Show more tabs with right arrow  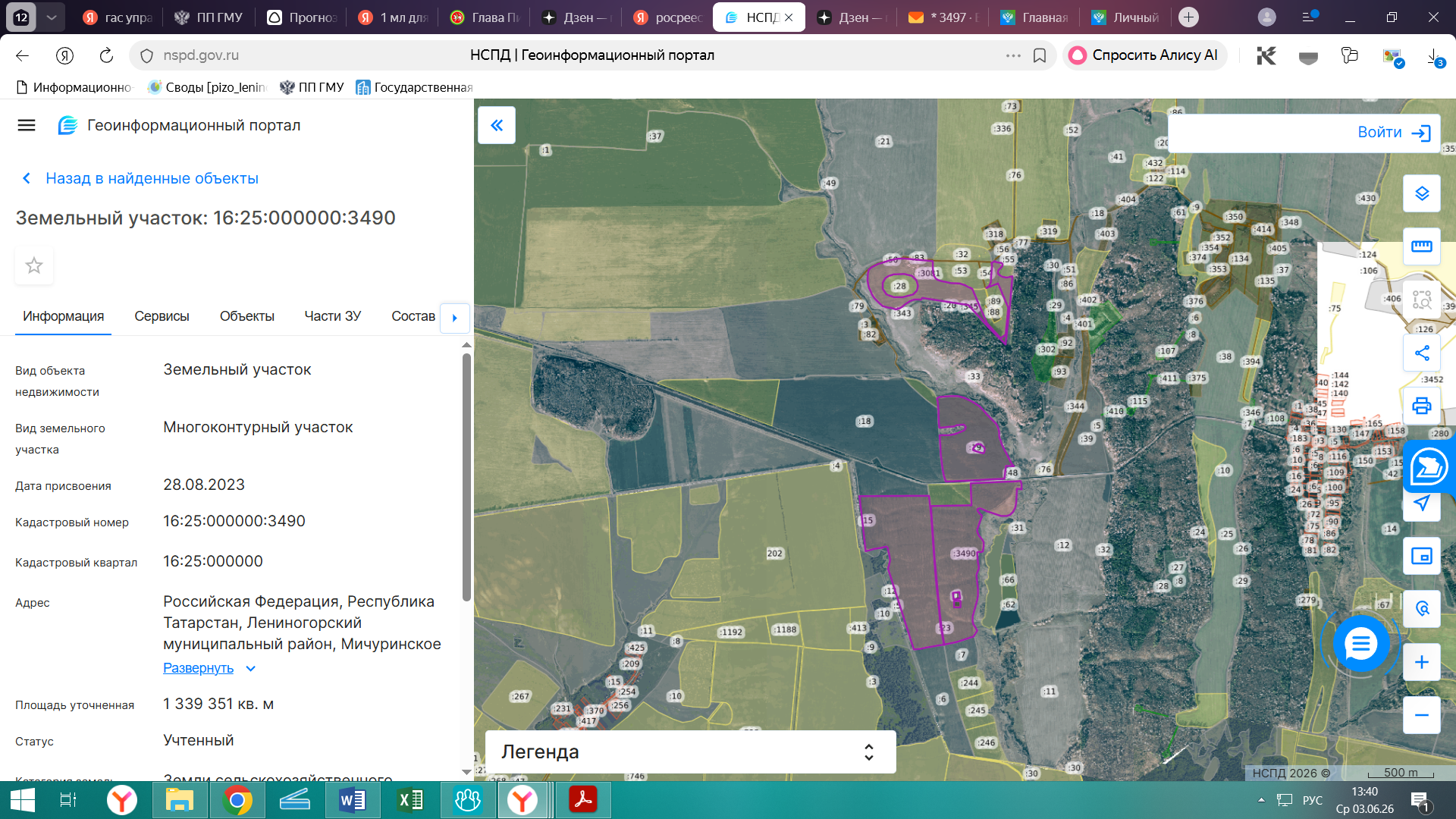pos(454,318)
